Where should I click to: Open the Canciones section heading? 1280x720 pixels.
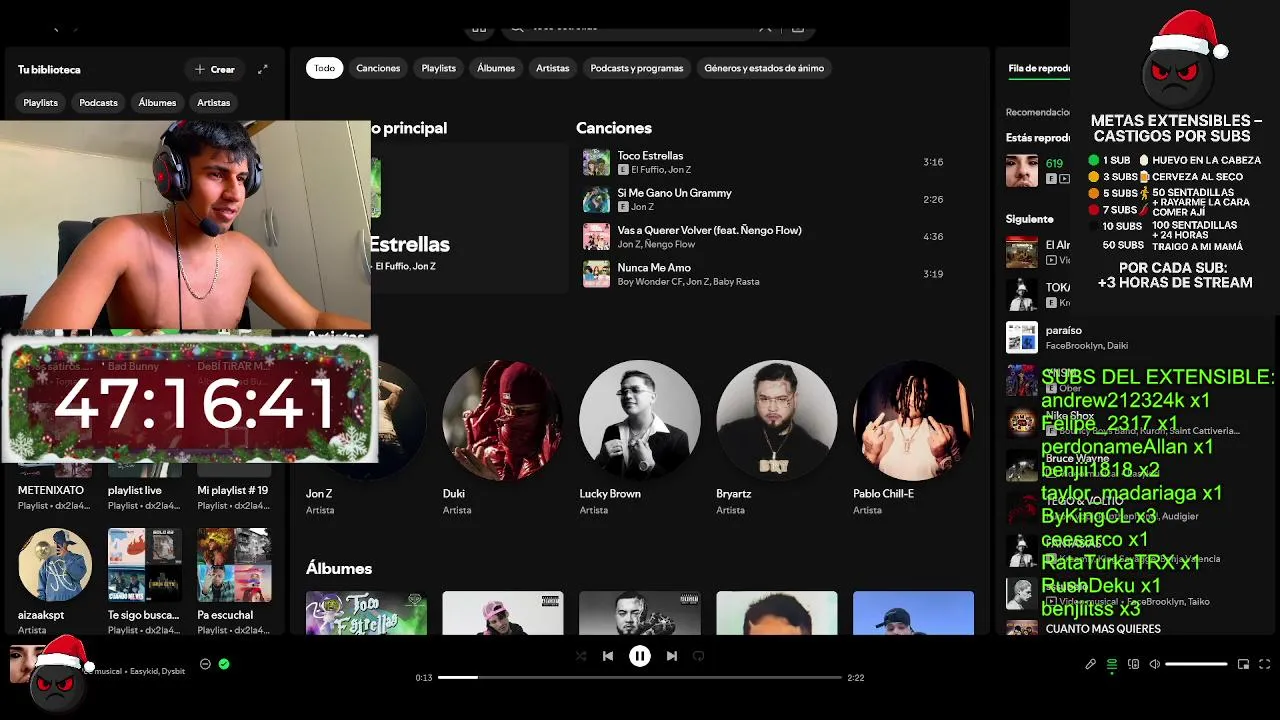(x=614, y=128)
